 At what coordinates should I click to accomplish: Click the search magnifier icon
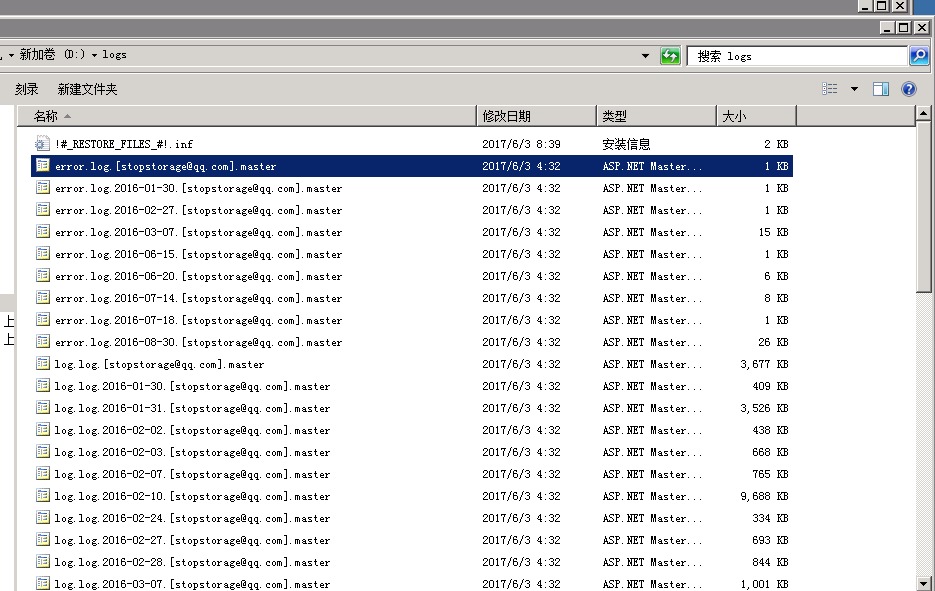pos(919,56)
